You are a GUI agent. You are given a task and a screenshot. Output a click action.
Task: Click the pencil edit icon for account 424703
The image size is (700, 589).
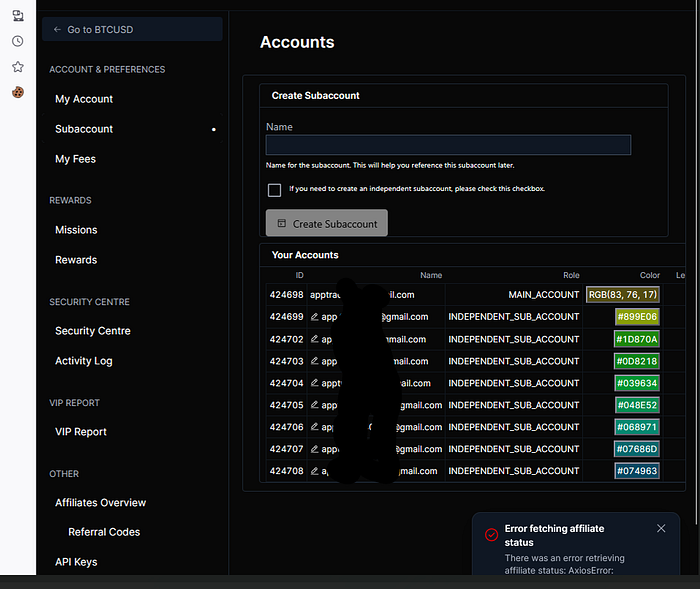click(315, 361)
